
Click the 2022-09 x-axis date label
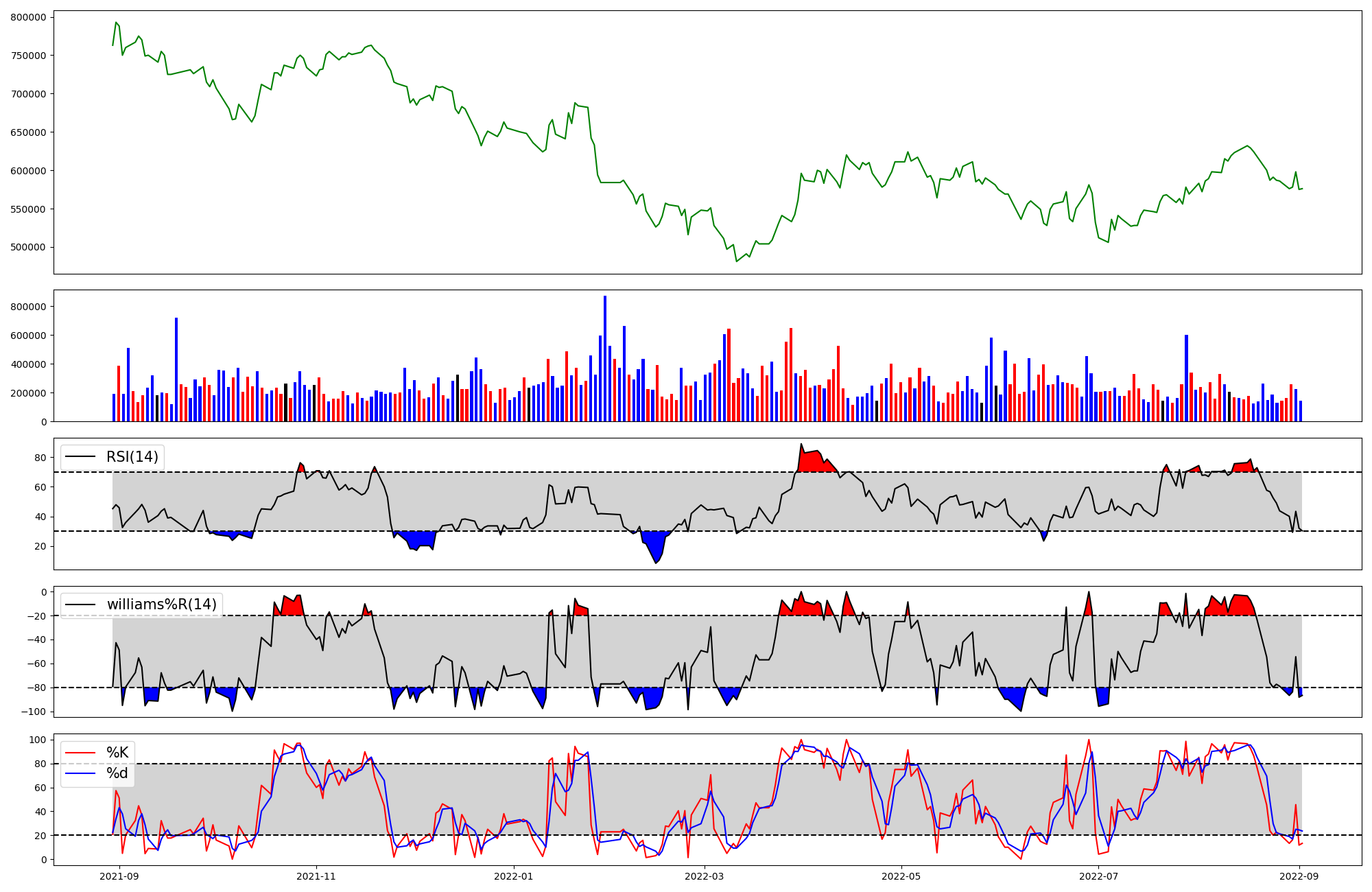1299,876
